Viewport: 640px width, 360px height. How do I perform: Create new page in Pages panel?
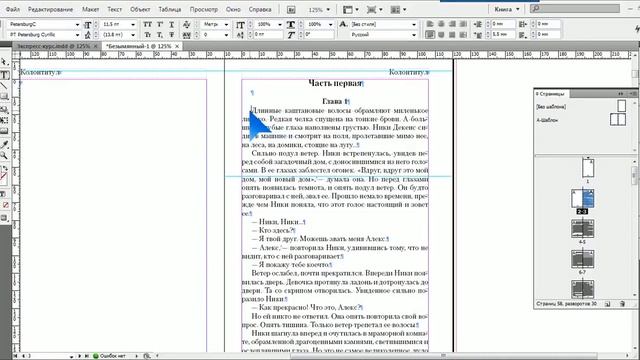coord(607,304)
